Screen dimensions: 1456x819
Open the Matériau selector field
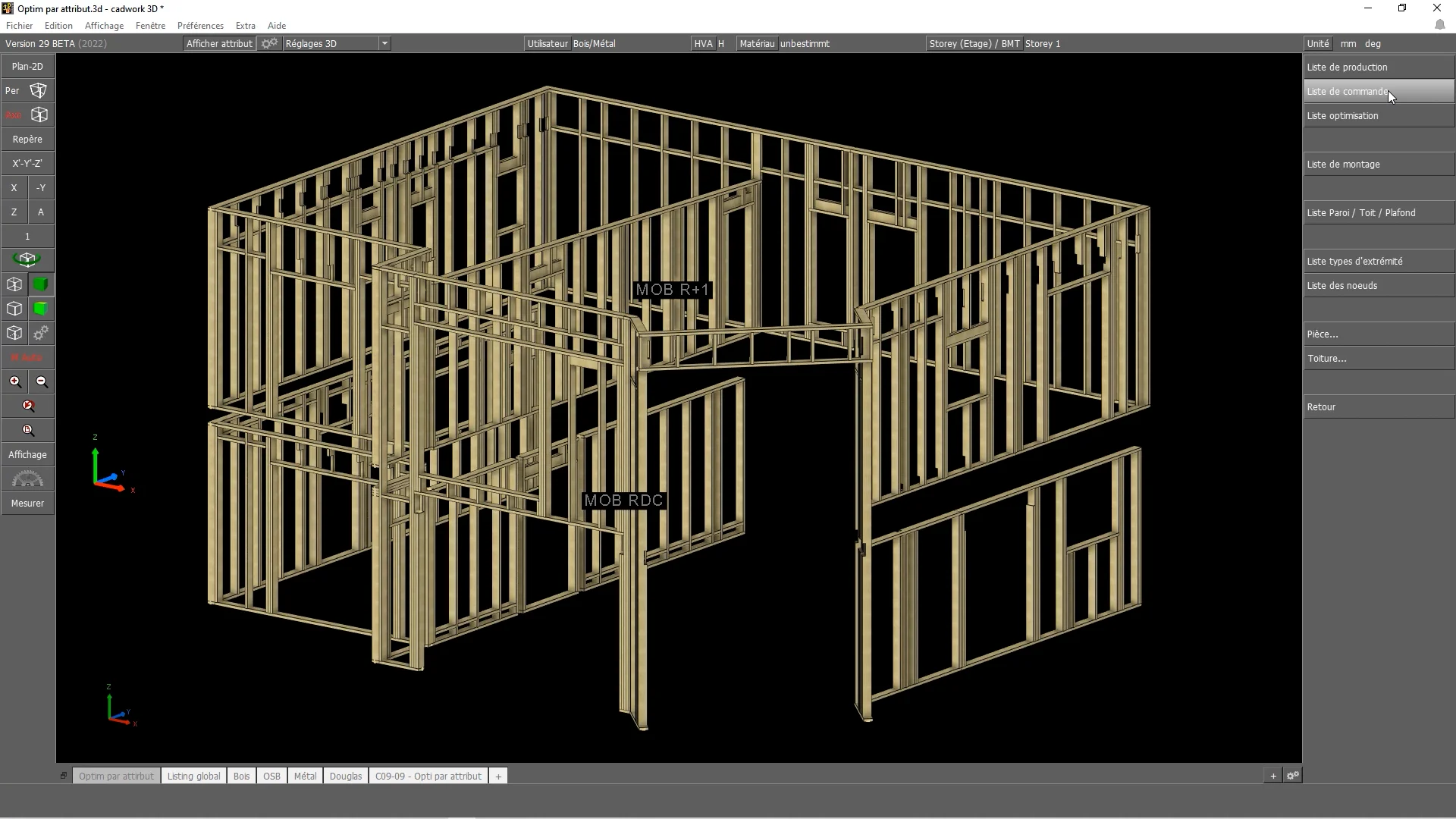coord(757,44)
